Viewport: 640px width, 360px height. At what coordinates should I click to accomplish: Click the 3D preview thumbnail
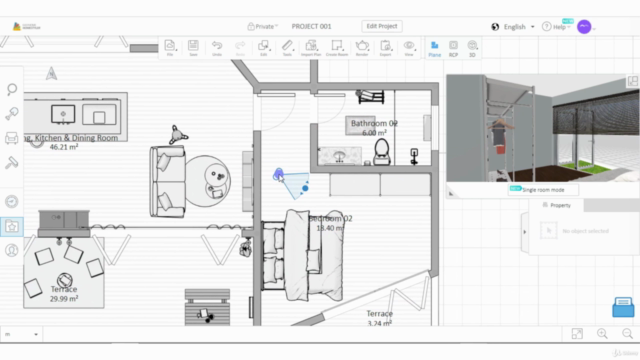point(543,128)
